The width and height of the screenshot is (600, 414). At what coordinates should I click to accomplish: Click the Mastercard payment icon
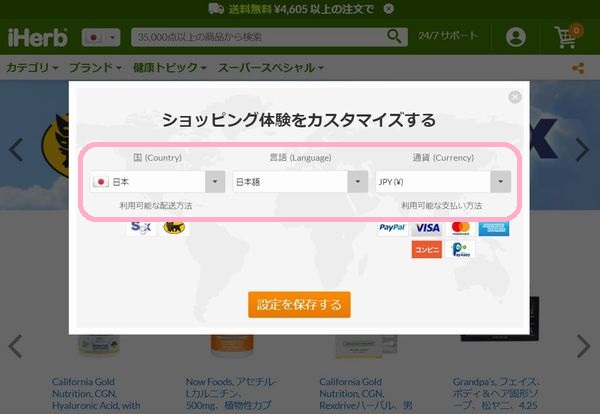(461, 228)
